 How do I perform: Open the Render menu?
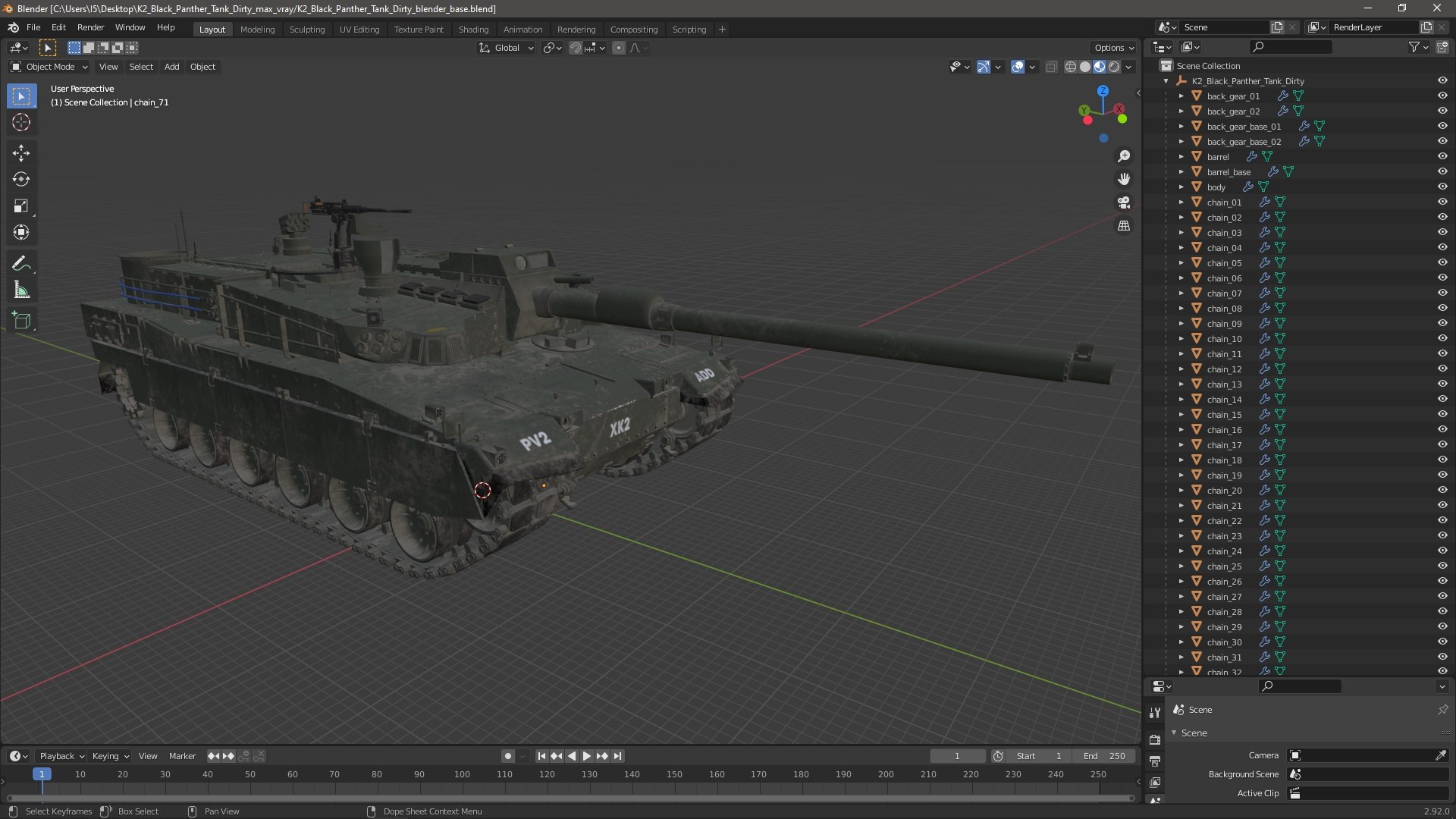click(x=90, y=27)
